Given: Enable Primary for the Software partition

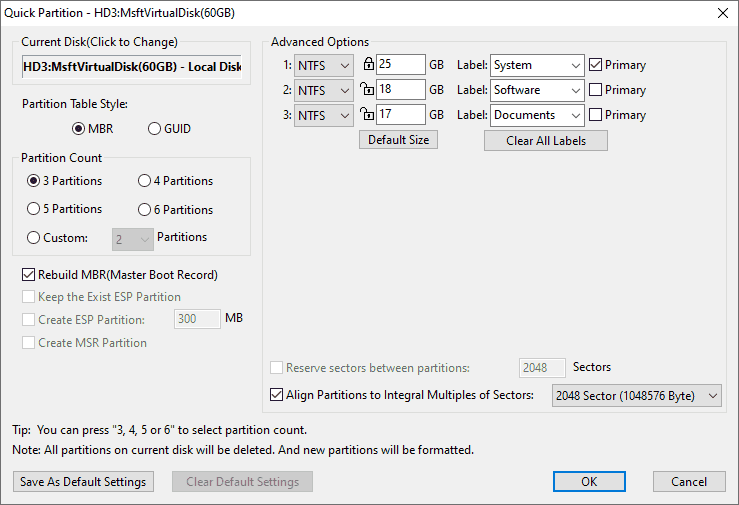Looking at the screenshot, I should pos(596,90).
